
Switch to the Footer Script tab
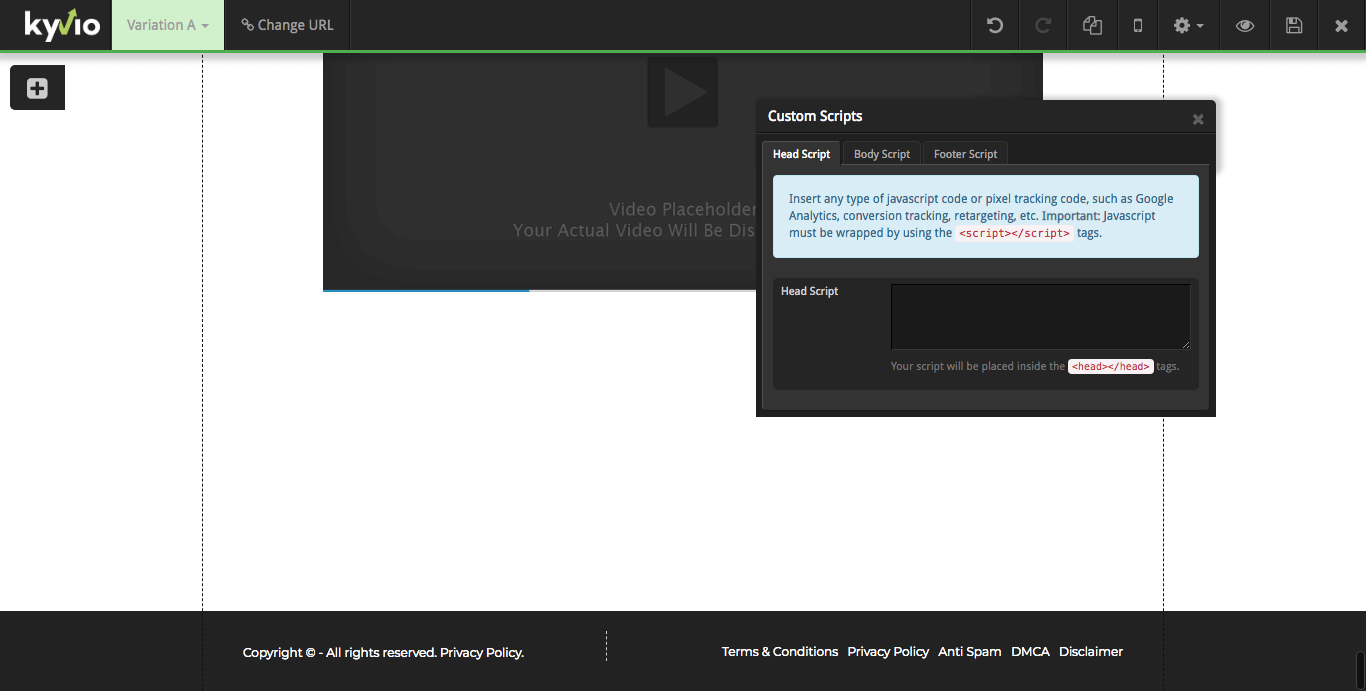click(x=965, y=154)
